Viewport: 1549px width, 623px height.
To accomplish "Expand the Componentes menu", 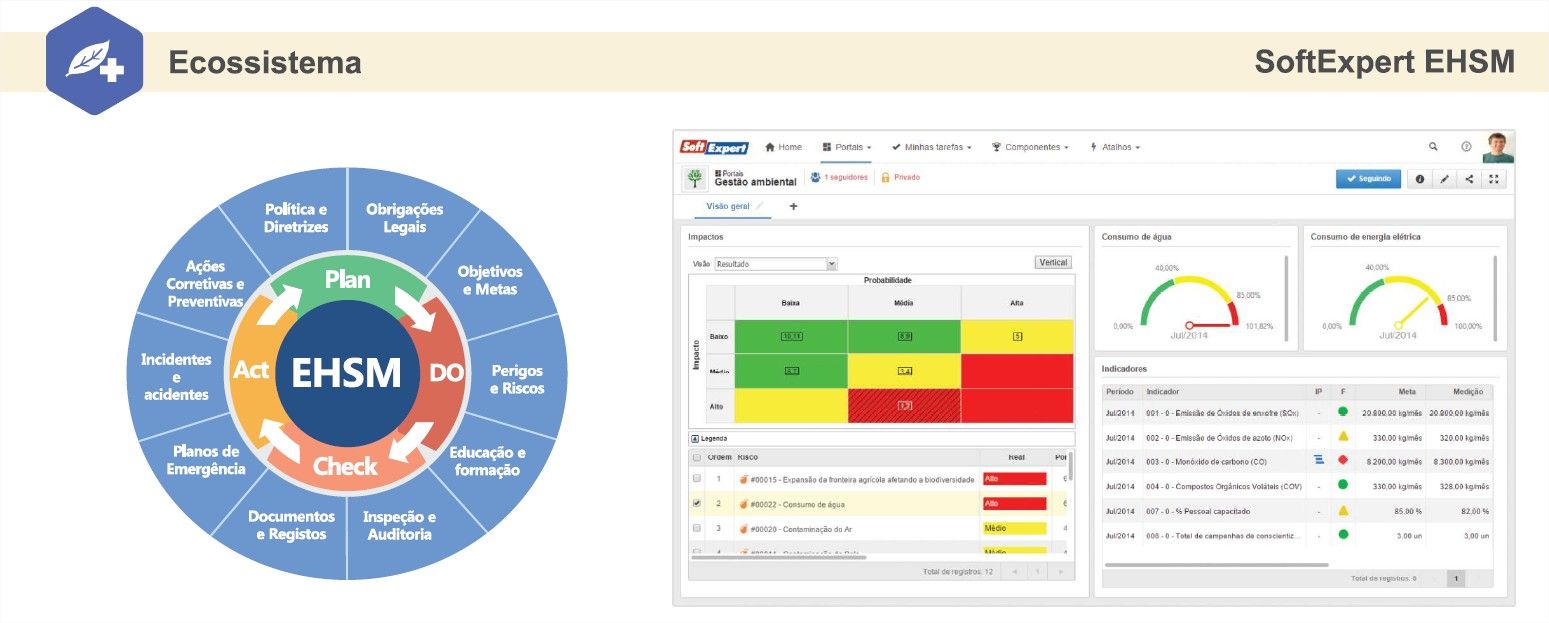I will (x=1030, y=147).
